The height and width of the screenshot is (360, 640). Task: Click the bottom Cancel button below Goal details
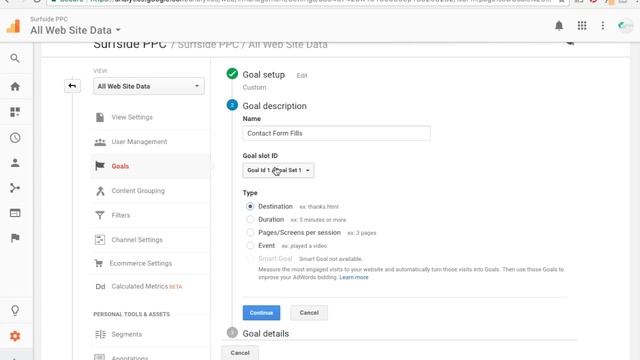tap(240, 353)
